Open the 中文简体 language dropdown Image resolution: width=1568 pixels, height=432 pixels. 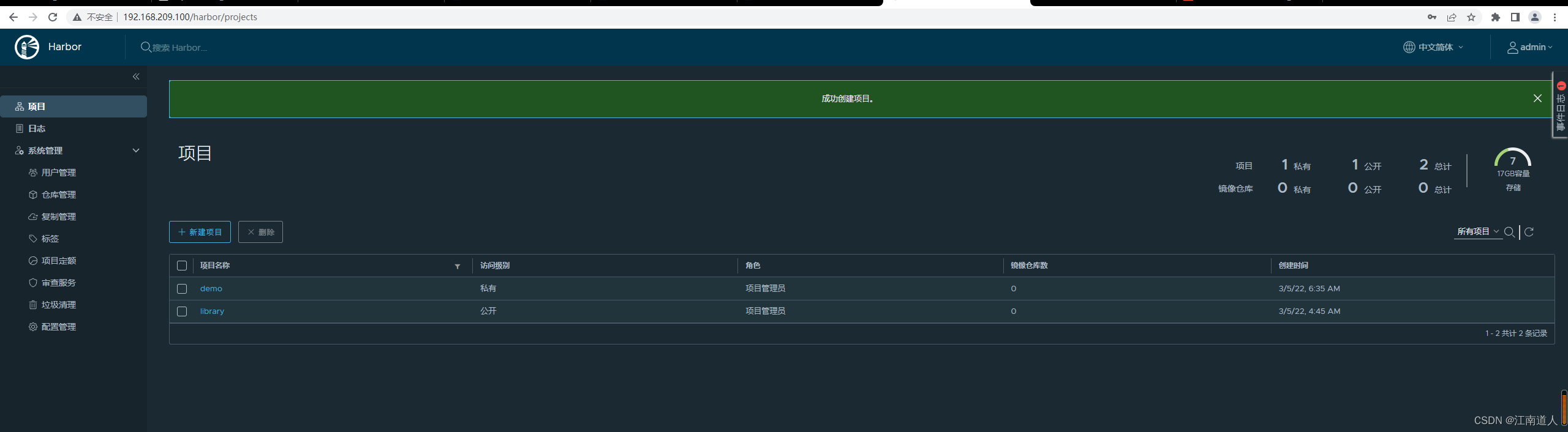[x=1433, y=47]
